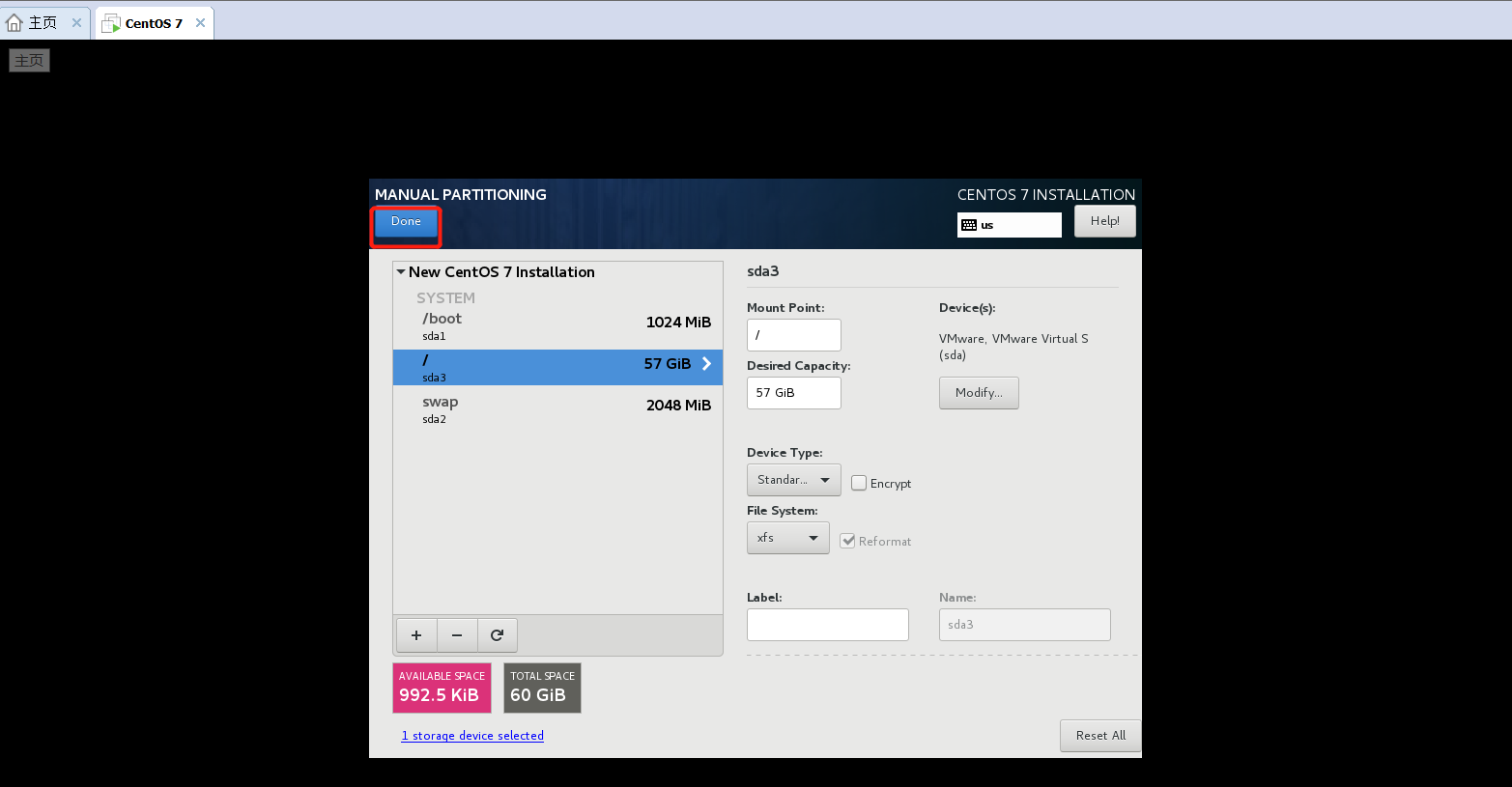The image size is (1512, 787).
Task: Reload storage configuration from disk icon
Action: 497,635
